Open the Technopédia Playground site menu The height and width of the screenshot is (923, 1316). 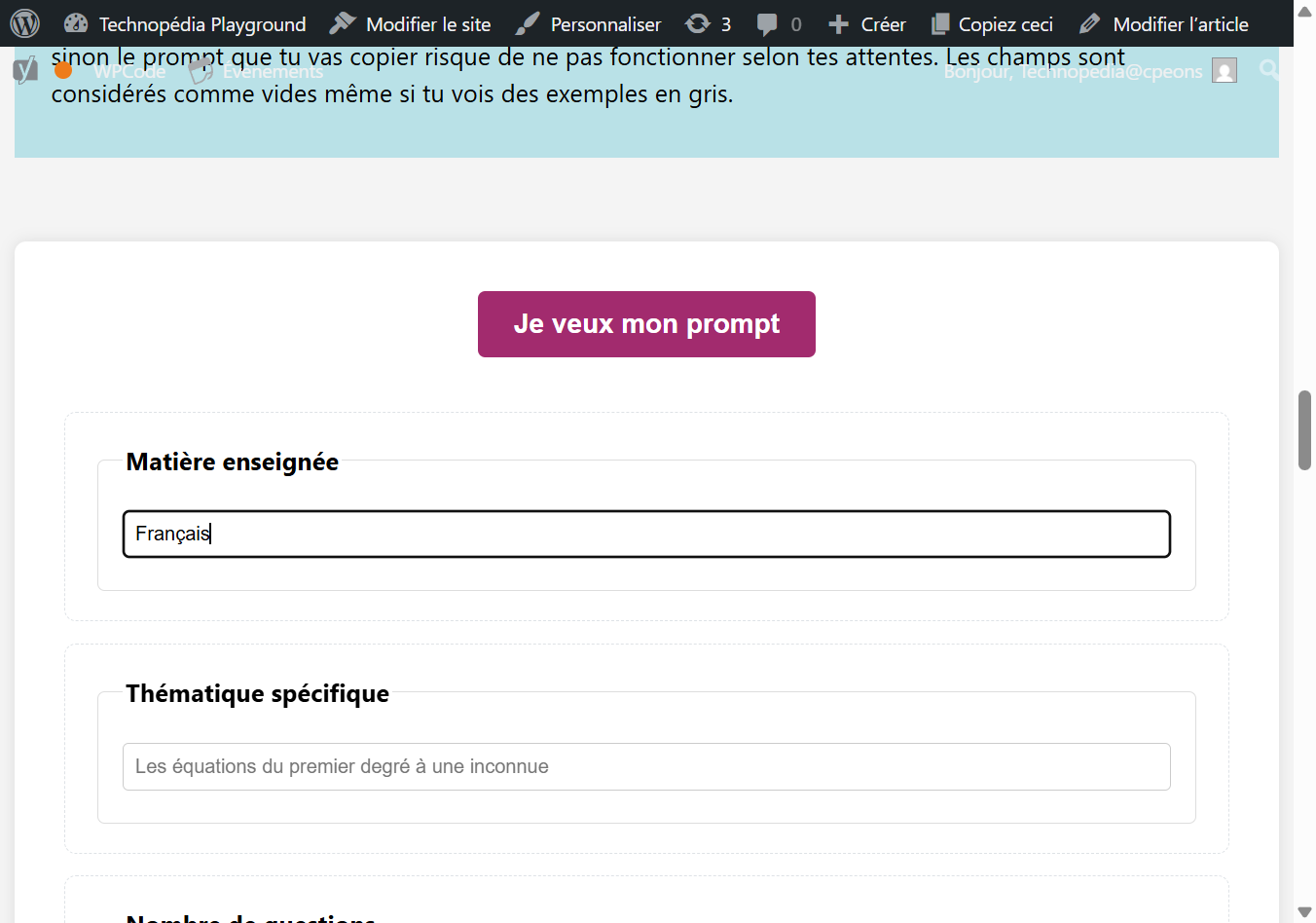coord(185,23)
